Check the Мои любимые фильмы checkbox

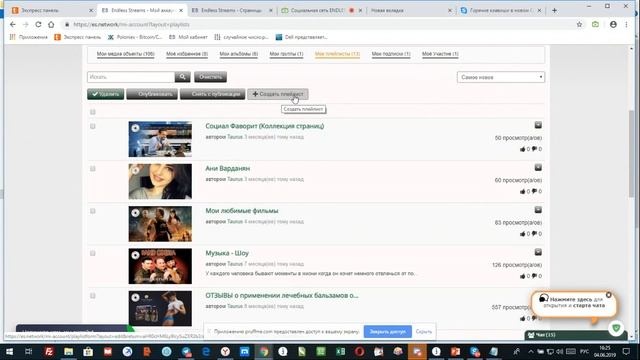(93, 211)
